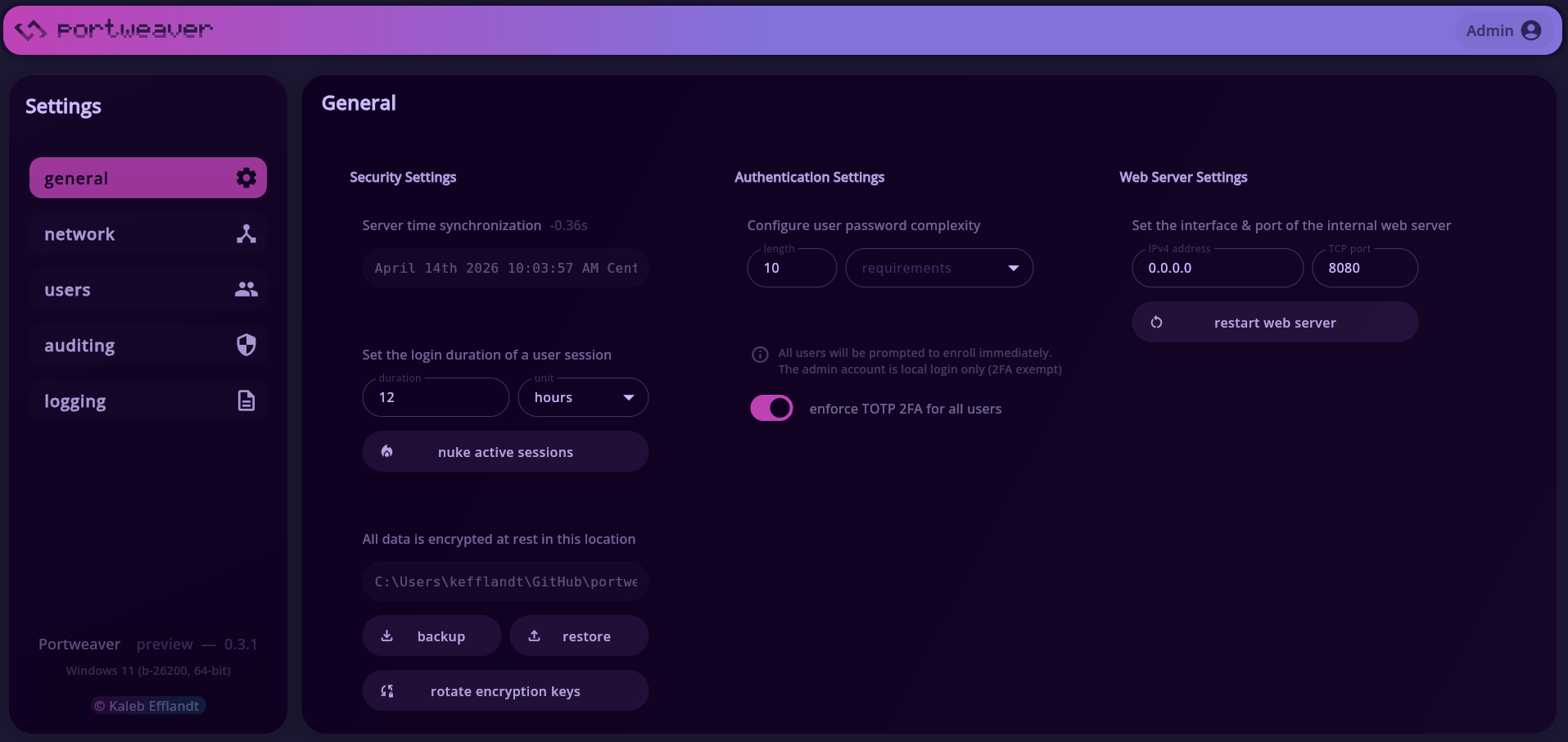Click the Web Server Settings heading
The width and height of the screenshot is (1568, 742).
(x=1183, y=177)
